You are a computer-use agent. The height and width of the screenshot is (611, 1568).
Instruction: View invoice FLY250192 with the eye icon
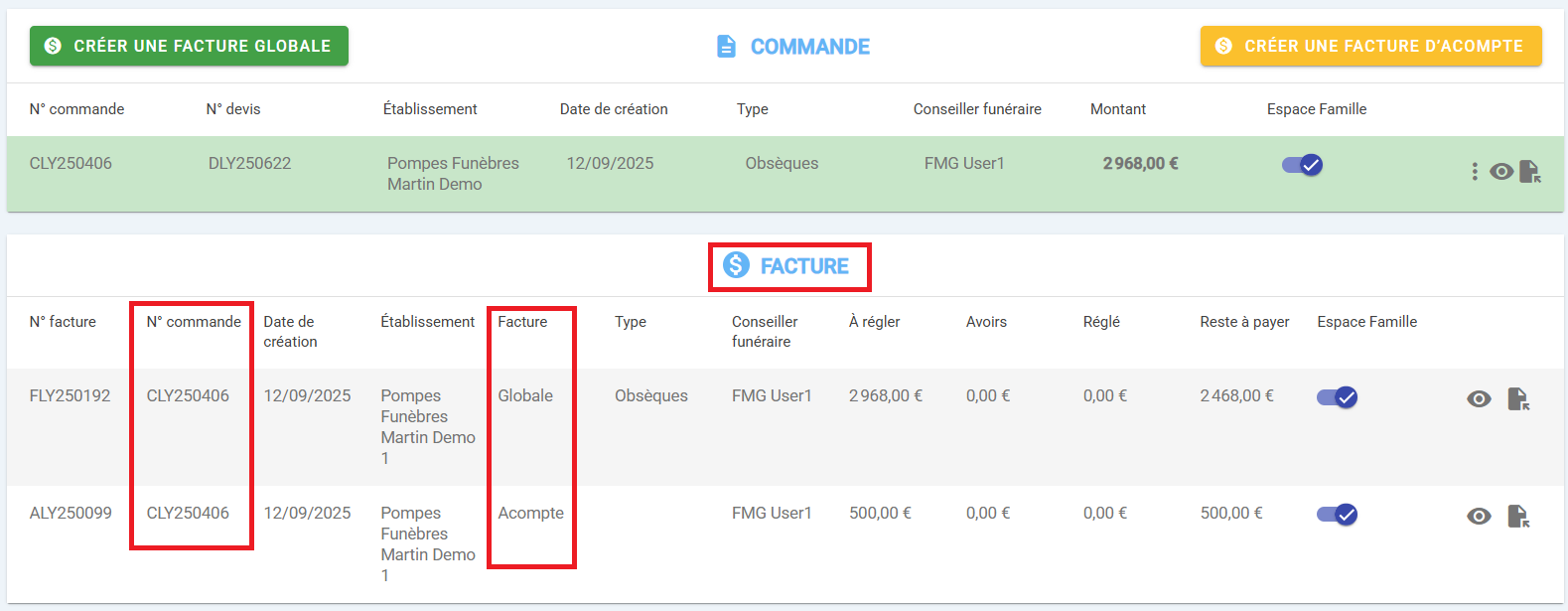pyautogui.click(x=1479, y=399)
